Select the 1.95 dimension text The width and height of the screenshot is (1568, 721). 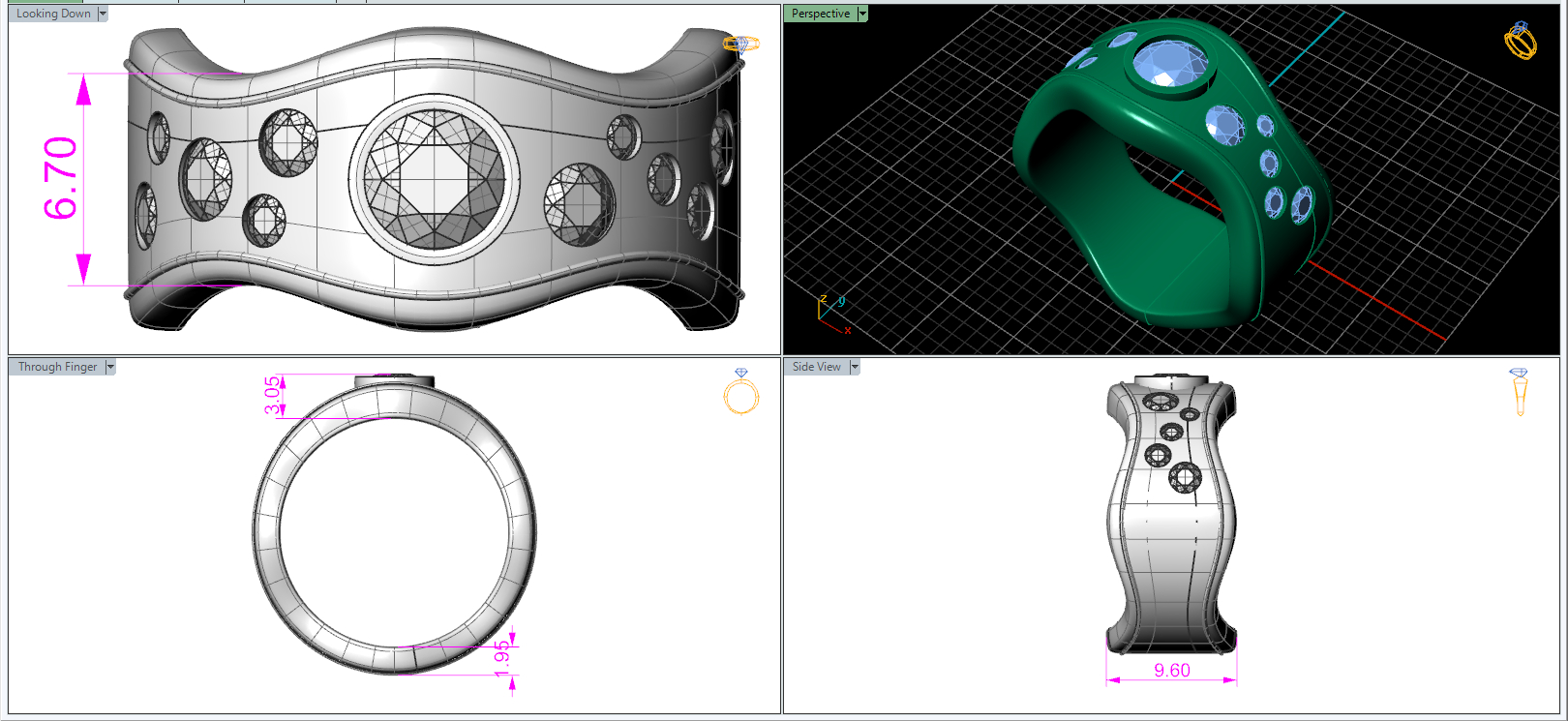pyautogui.click(x=501, y=658)
